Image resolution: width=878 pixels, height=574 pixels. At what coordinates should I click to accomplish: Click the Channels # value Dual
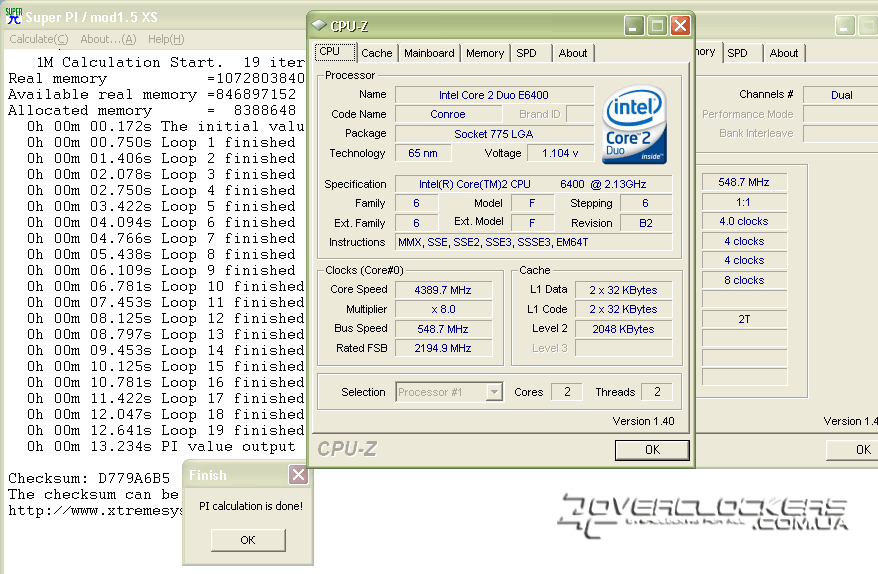[x=841, y=95]
